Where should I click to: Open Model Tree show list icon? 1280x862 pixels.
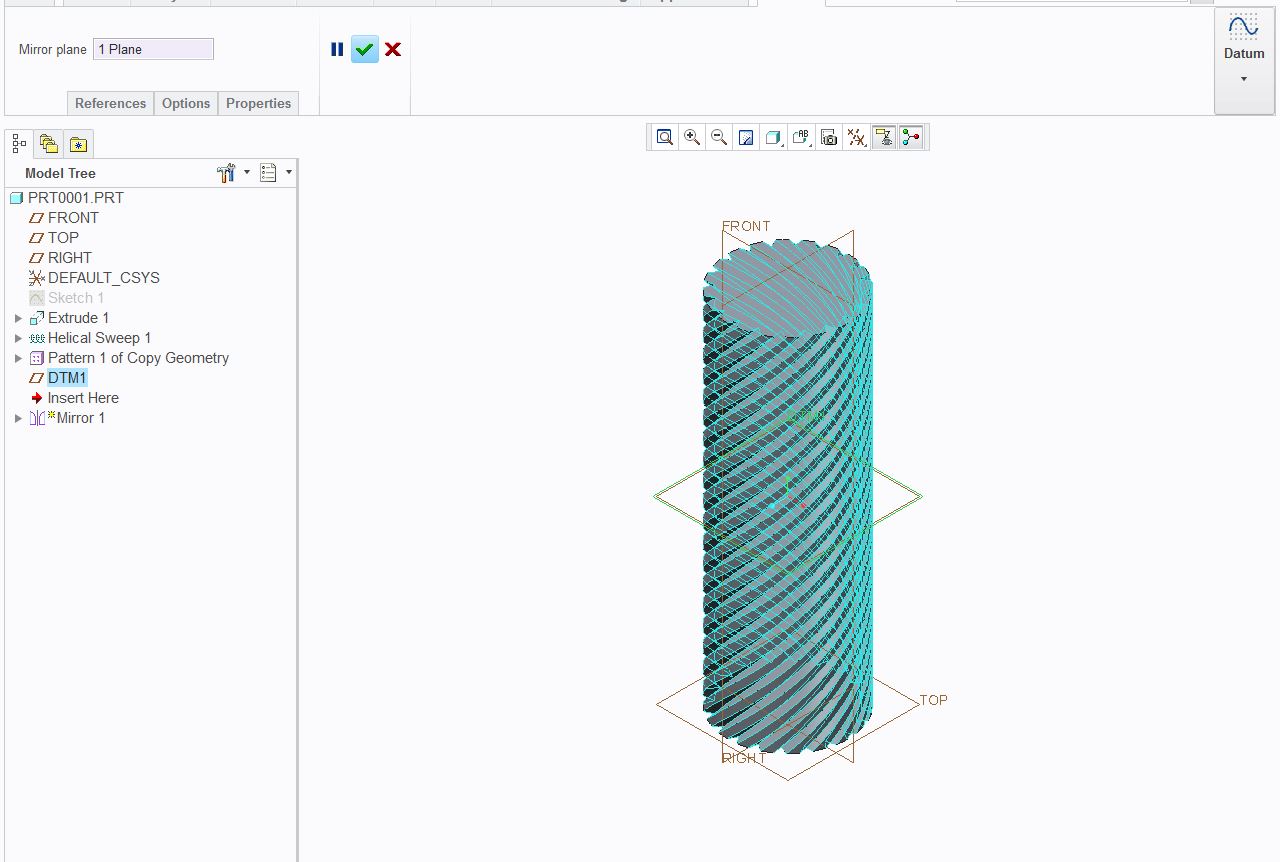click(x=268, y=173)
